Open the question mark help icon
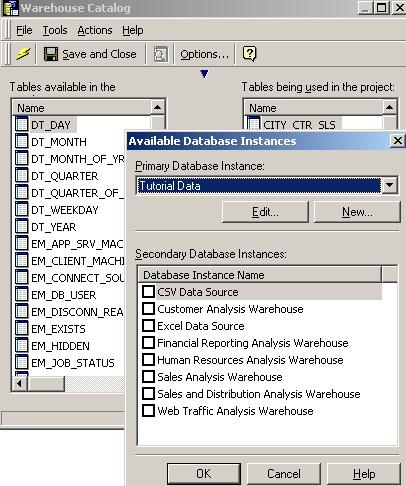Screen dimensions: 406x486 pyautogui.click(x=249, y=54)
